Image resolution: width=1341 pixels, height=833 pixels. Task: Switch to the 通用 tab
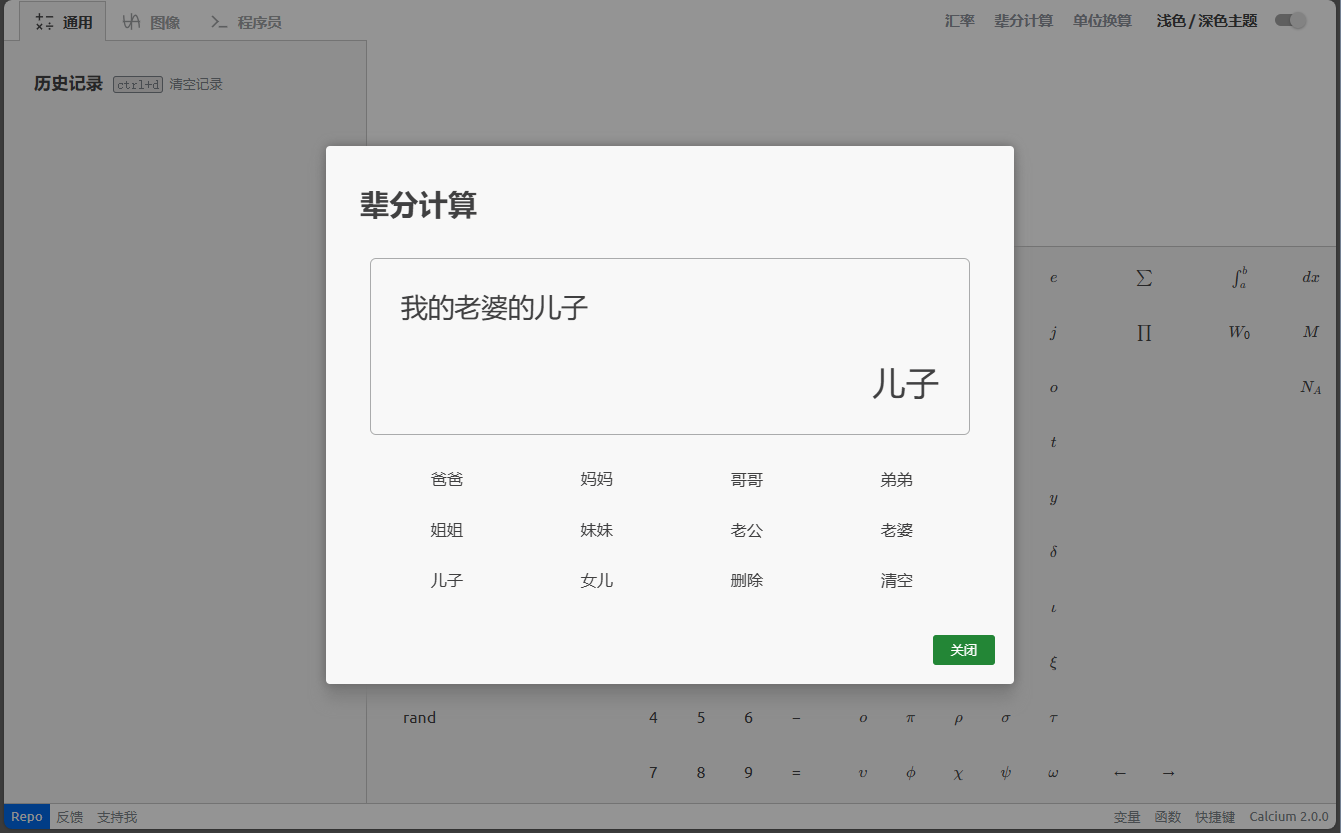pyautogui.click(x=63, y=22)
